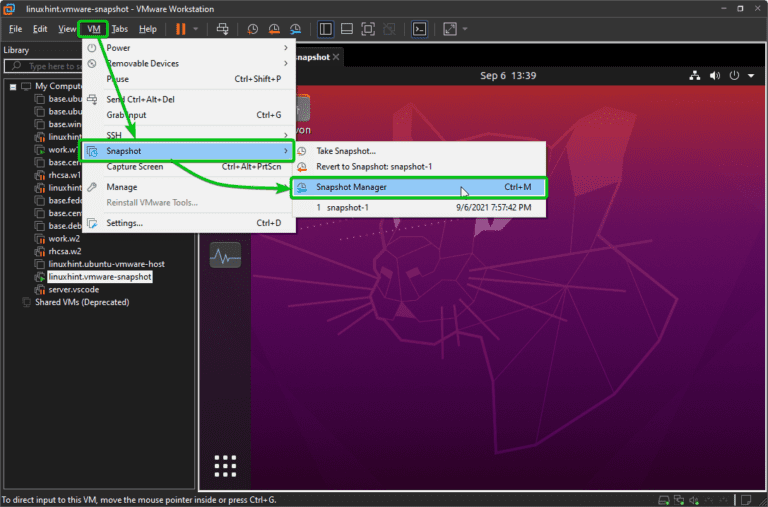Expand the Power submenu
Viewport: 768px width, 507px height.
point(189,48)
